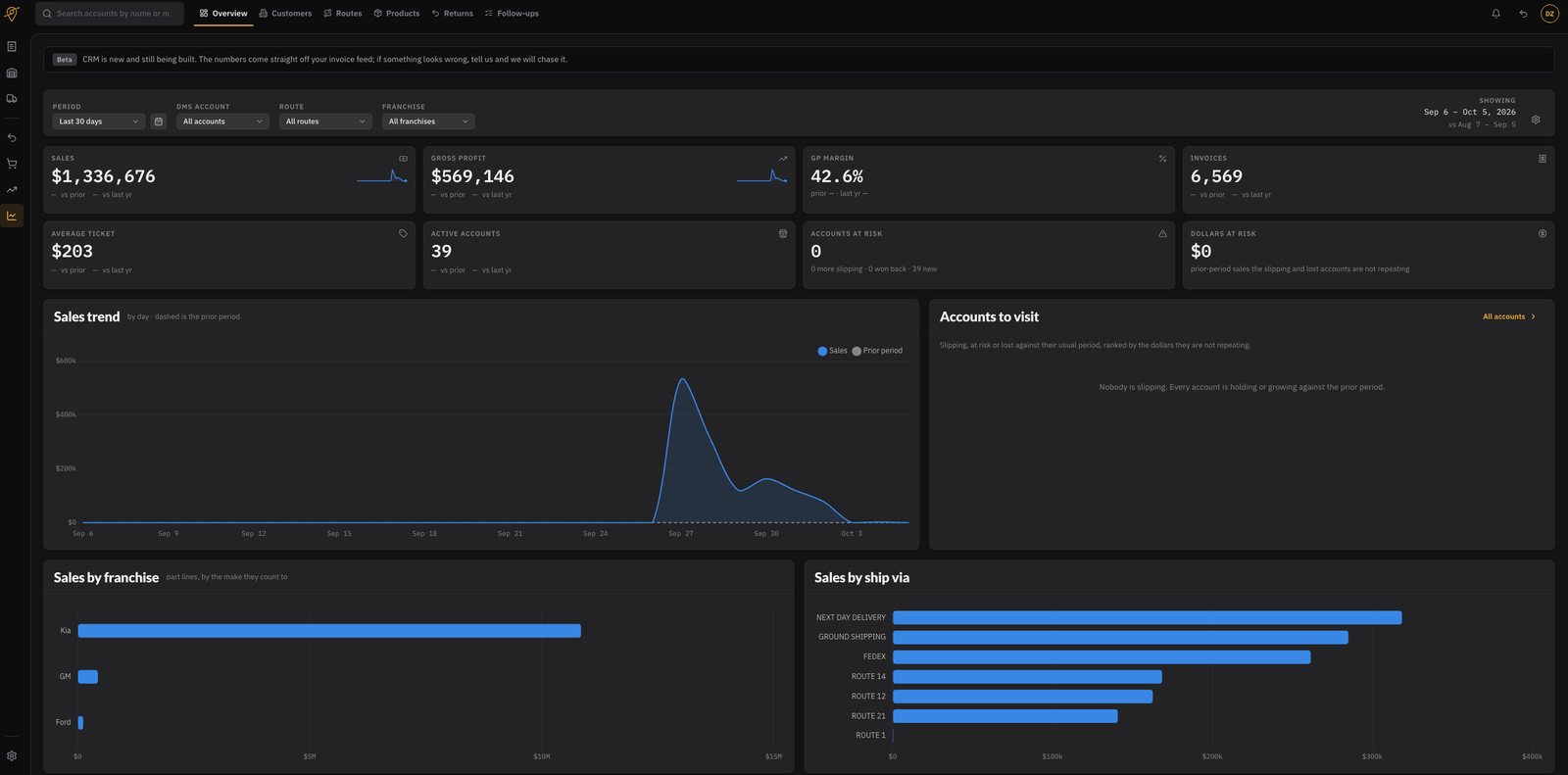The image size is (1568, 775).
Task: Select the ROUTE 21 bar
Action: [1004, 716]
